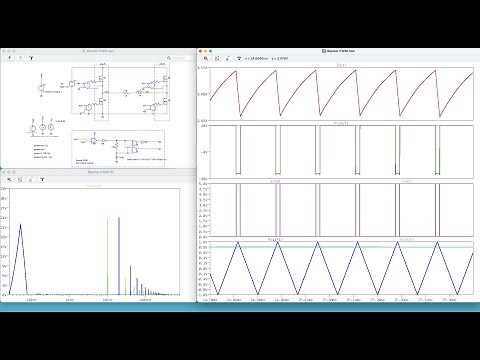Screen dimensions: 480x360
Task: Click the fourth toolbar icon in FFT window
Action: point(42,179)
